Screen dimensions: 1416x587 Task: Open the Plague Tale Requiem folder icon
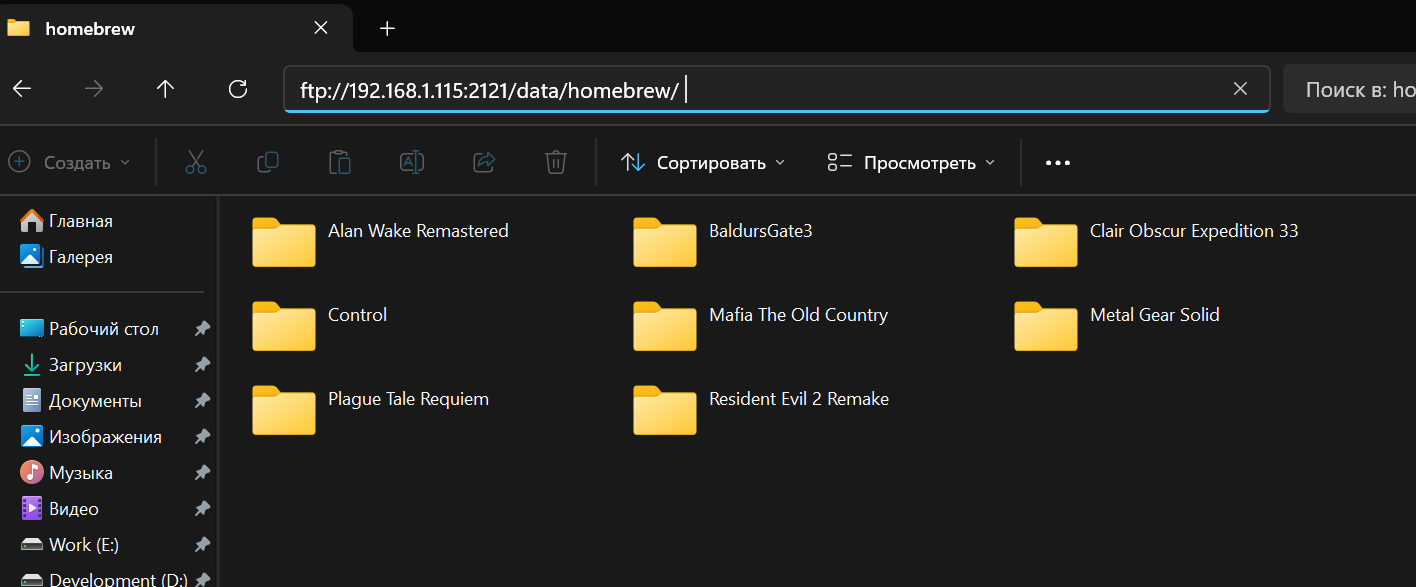(284, 410)
